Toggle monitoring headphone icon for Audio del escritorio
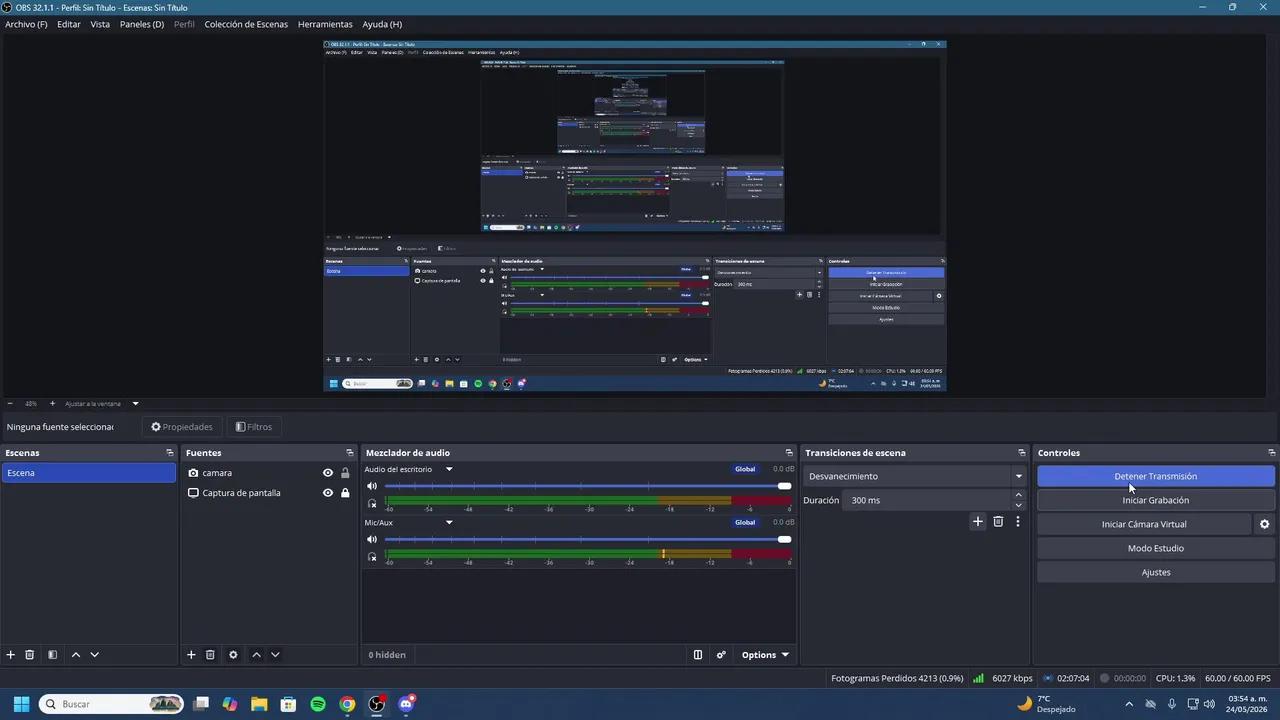 point(372,503)
